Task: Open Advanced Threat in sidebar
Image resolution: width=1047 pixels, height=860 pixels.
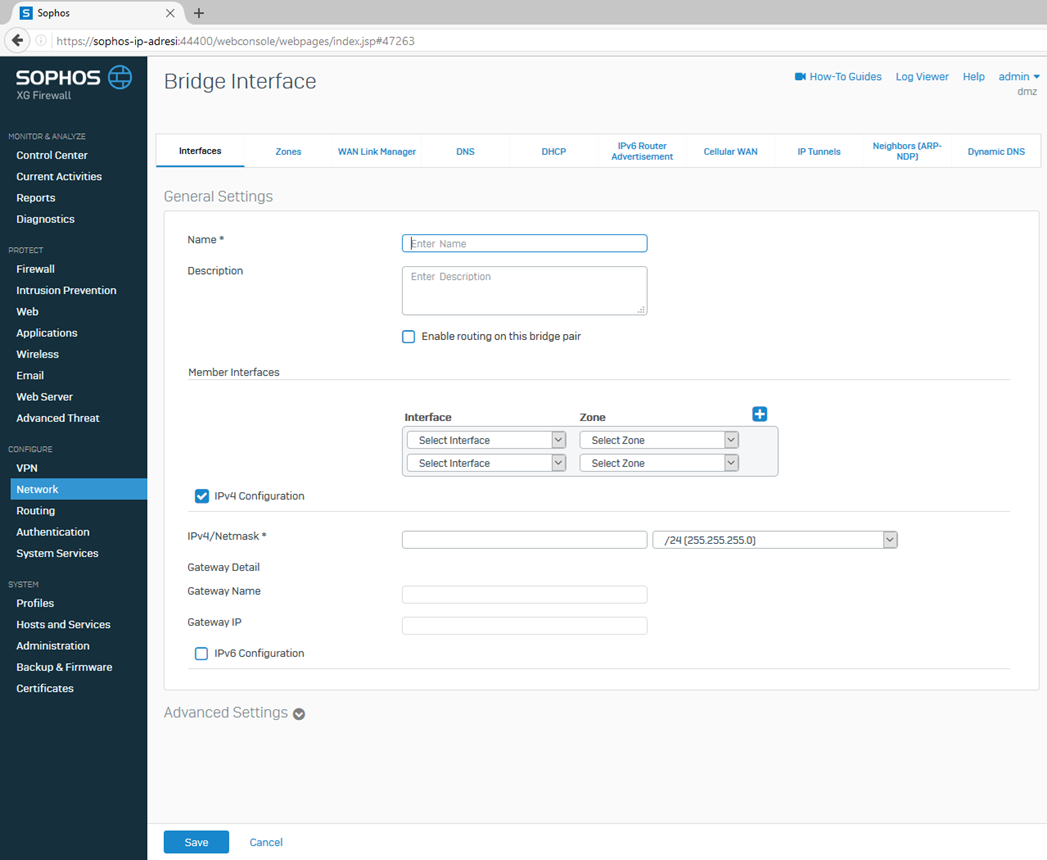Action: click(58, 419)
